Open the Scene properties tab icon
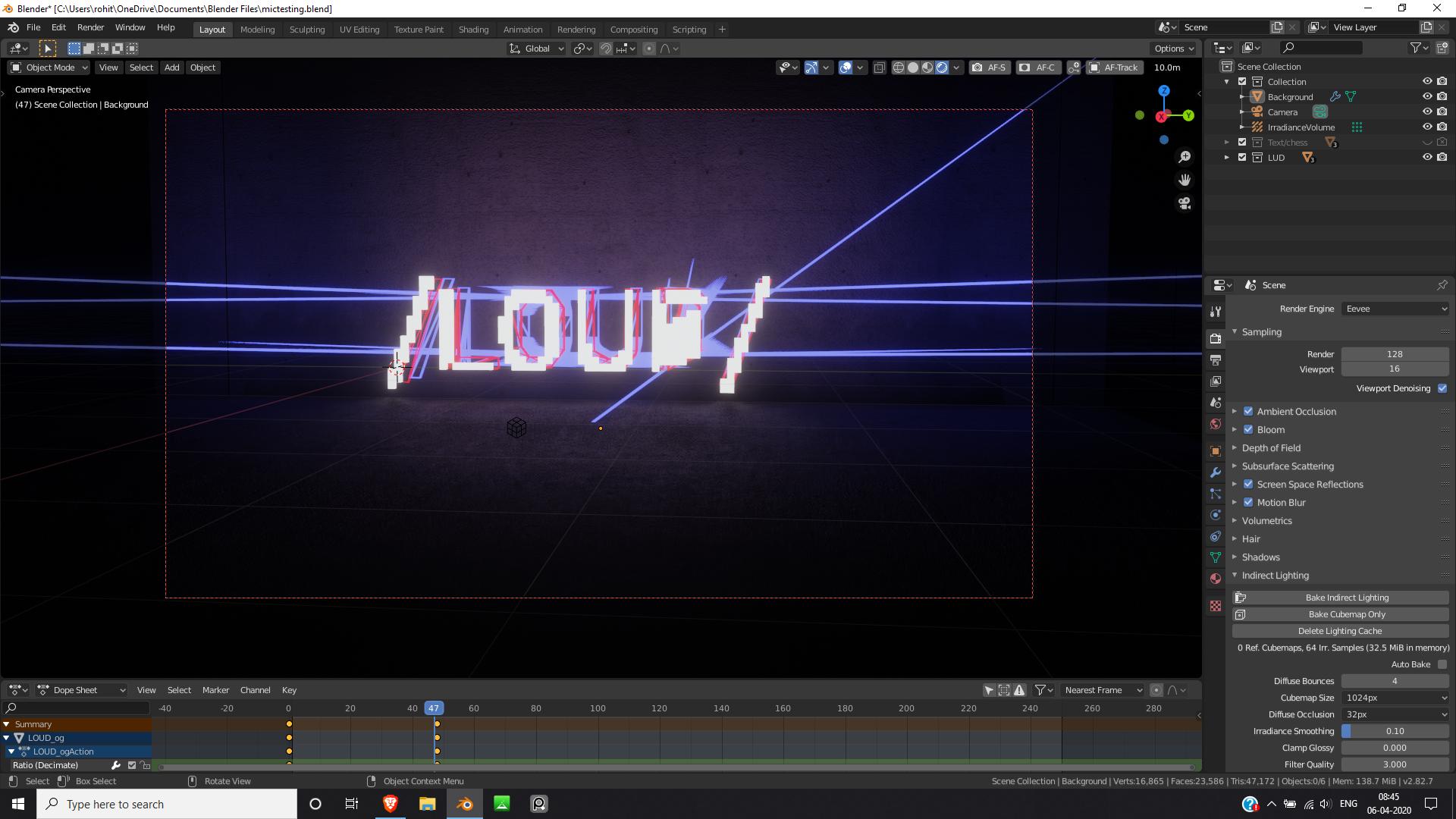This screenshot has height=819, width=1456. coord(1216,403)
